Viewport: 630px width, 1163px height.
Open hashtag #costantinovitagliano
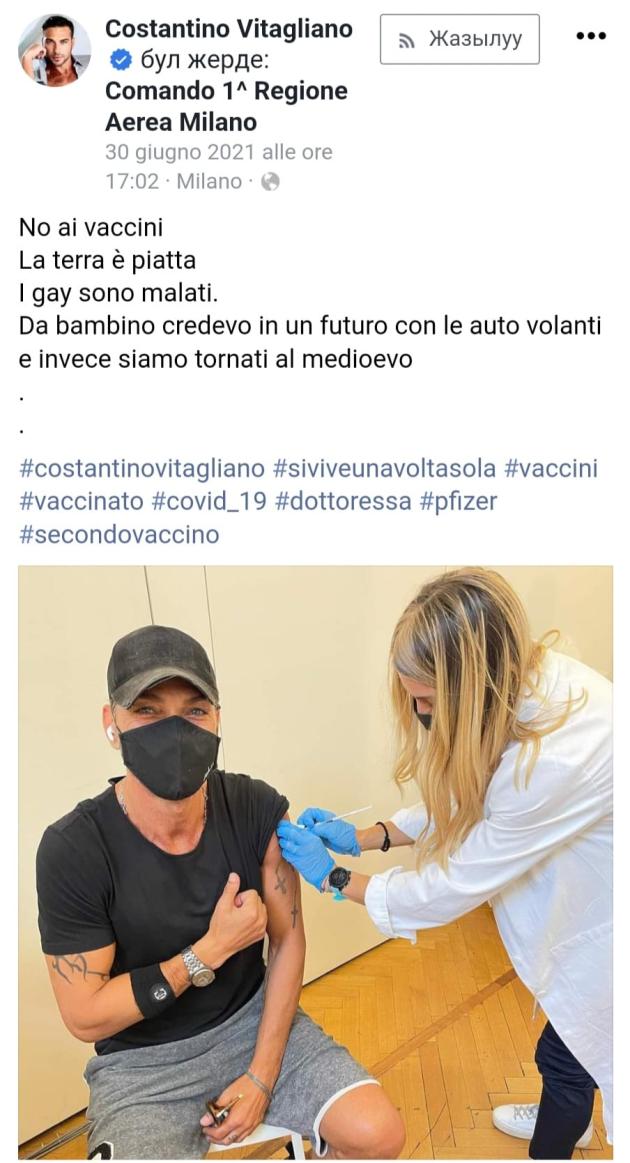pos(142,469)
